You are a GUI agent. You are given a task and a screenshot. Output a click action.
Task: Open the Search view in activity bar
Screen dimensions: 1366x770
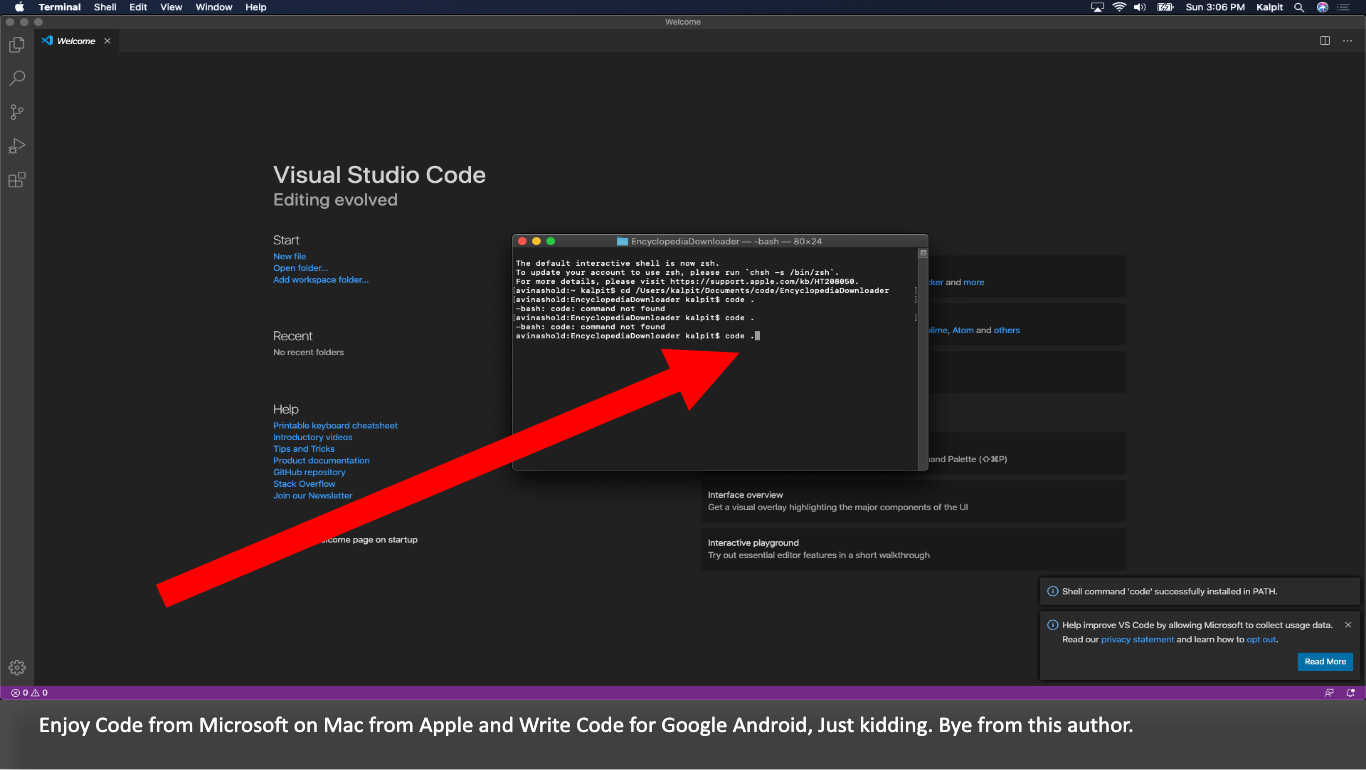pyautogui.click(x=17, y=78)
